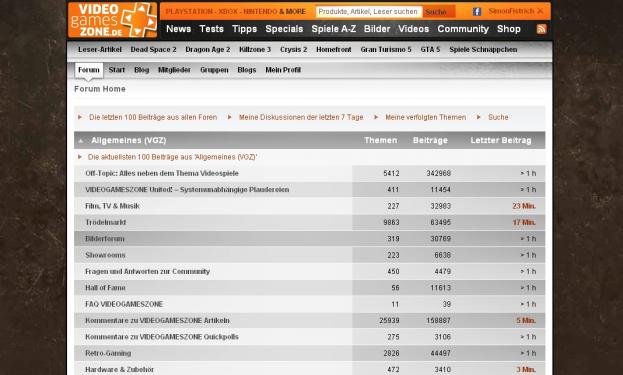The width and height of the screenshot is (623, 375).
Task: Select the Blogs tab
Action: pyautogui.click(x=247, y=70)
